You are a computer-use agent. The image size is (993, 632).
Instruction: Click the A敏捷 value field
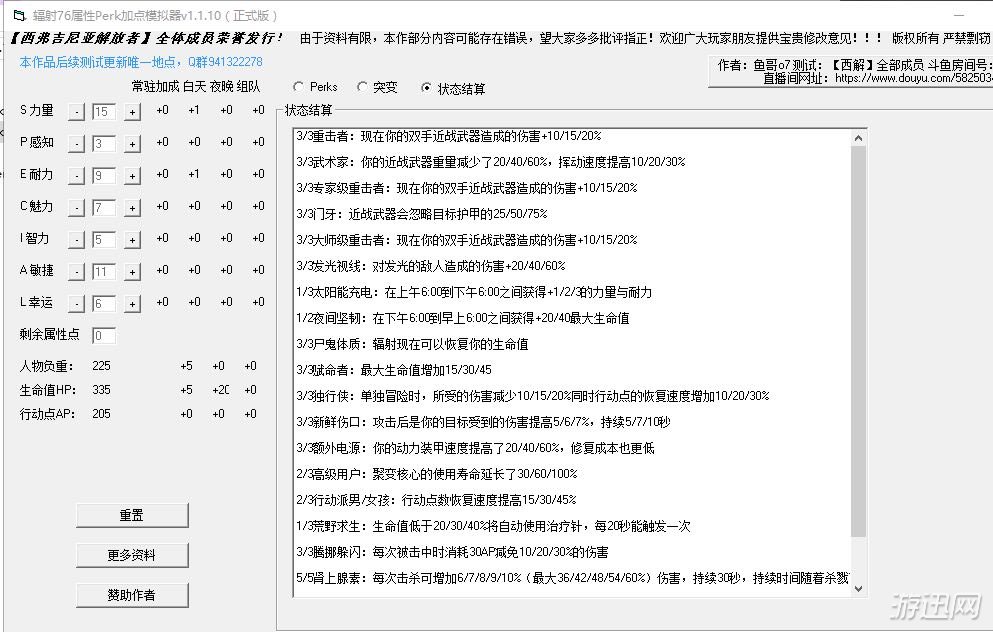click(x=104, y=272)
